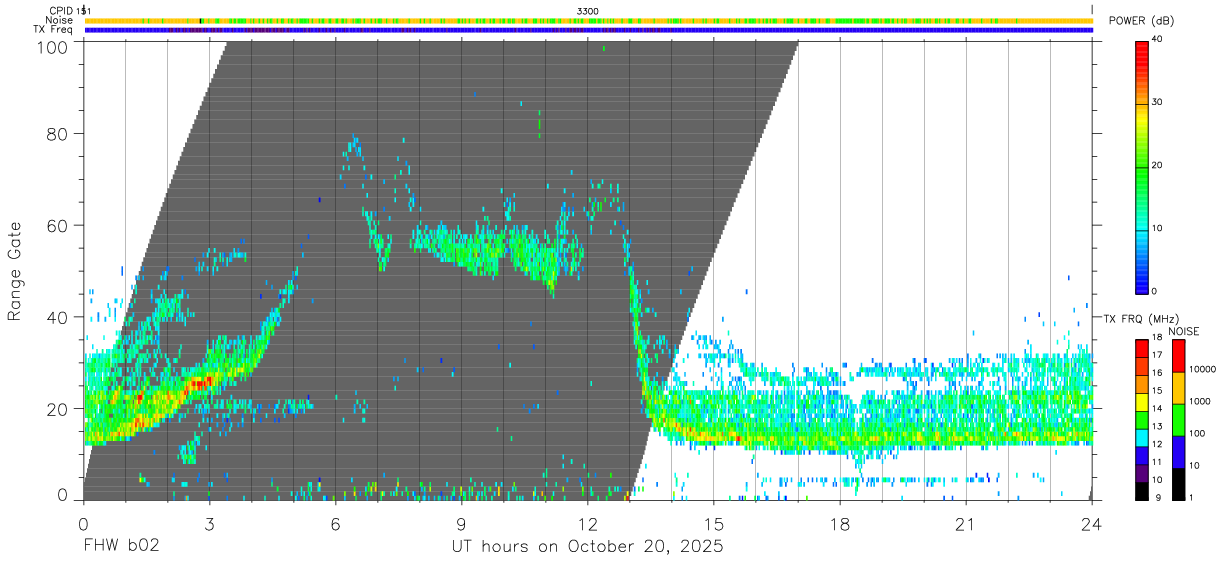This screenshot has height=567, width=1228.
Task: Click the UT hours on October 20, 2025 title
Action: click(x=586, y=547)
